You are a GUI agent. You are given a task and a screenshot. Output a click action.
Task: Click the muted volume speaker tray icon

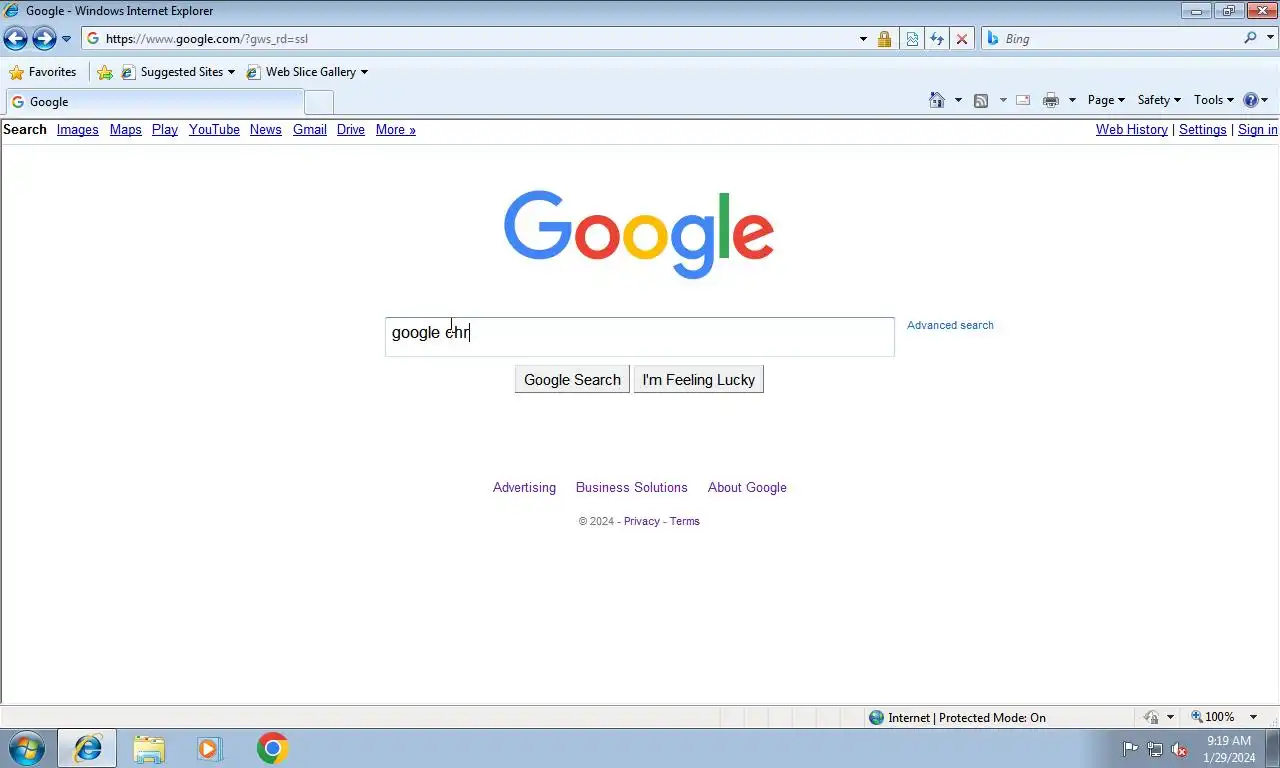[x=1179, y=749]
